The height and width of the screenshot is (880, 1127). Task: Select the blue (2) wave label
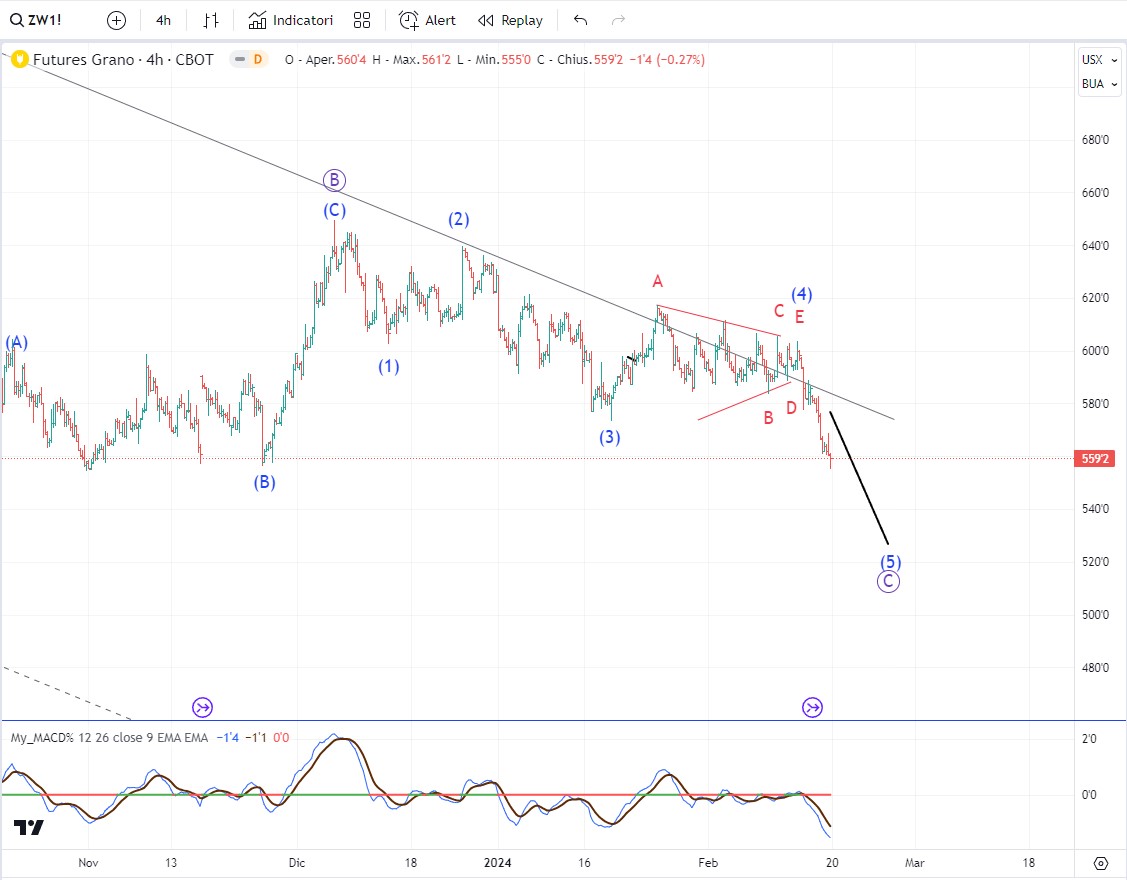click(x=459, y=219)
